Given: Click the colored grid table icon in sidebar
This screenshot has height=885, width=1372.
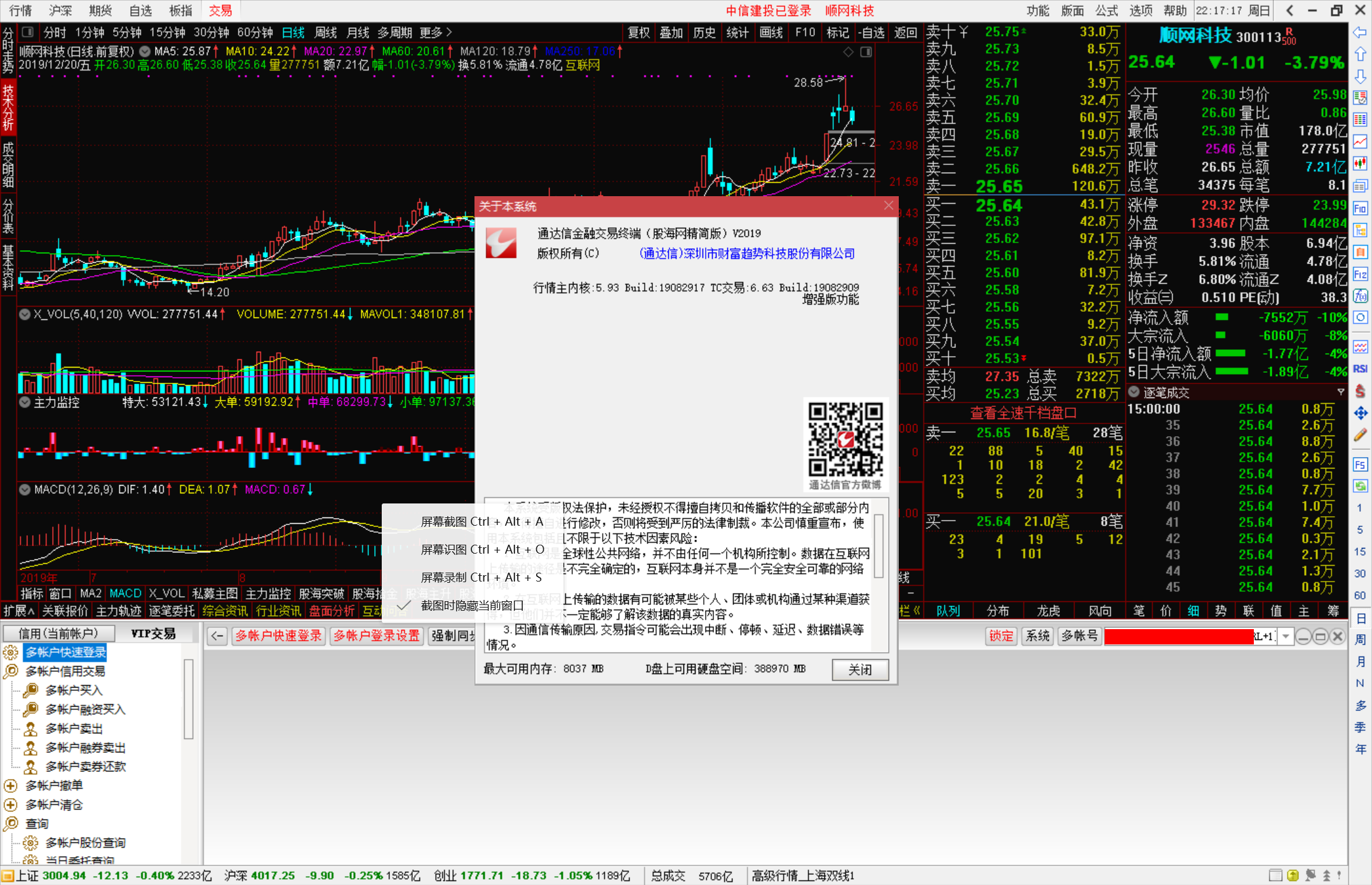Looking at the screenshot, I should (x=1360, y=120).
